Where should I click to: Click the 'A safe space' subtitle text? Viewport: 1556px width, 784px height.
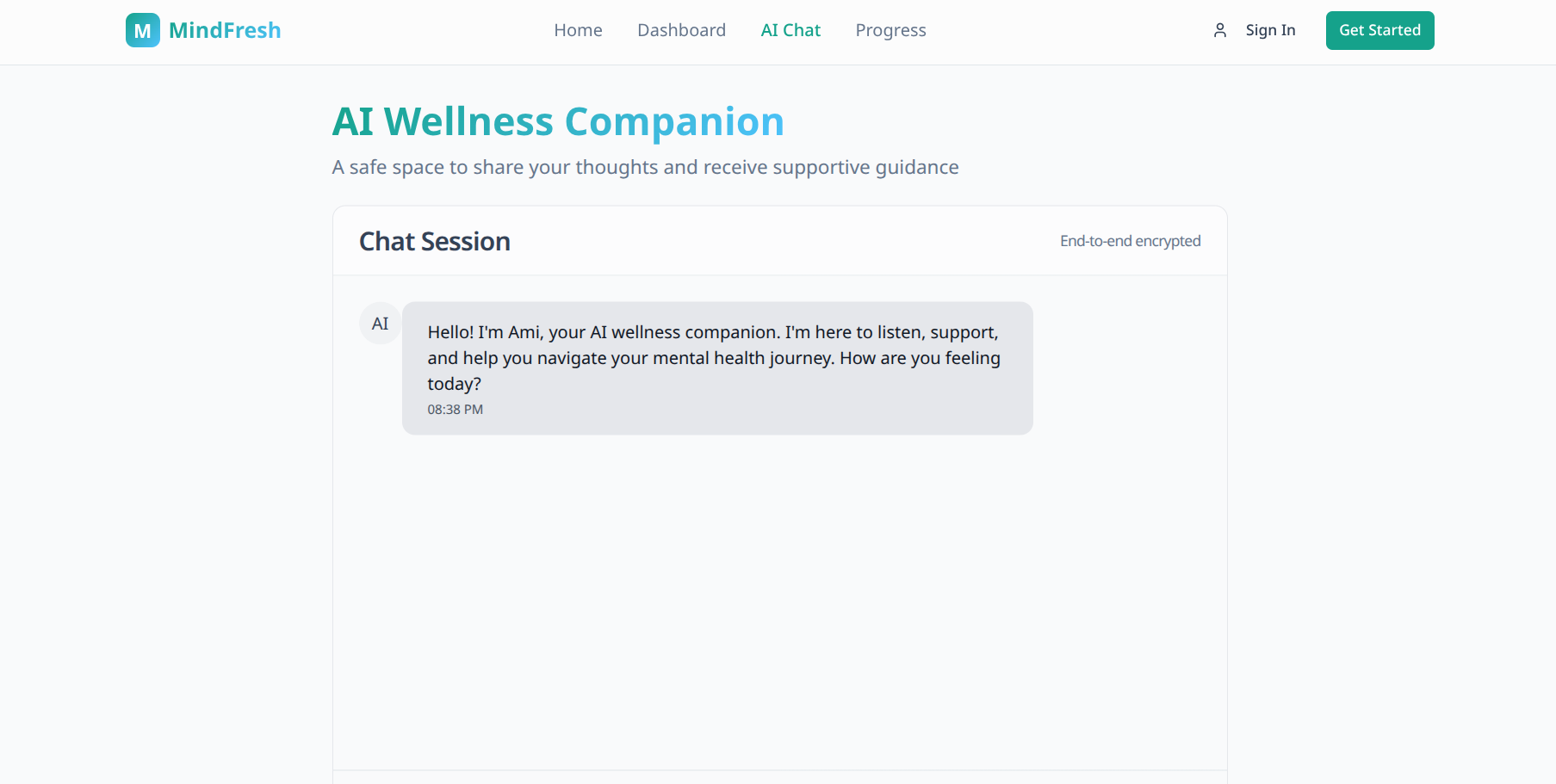click(x=645, y=167)
